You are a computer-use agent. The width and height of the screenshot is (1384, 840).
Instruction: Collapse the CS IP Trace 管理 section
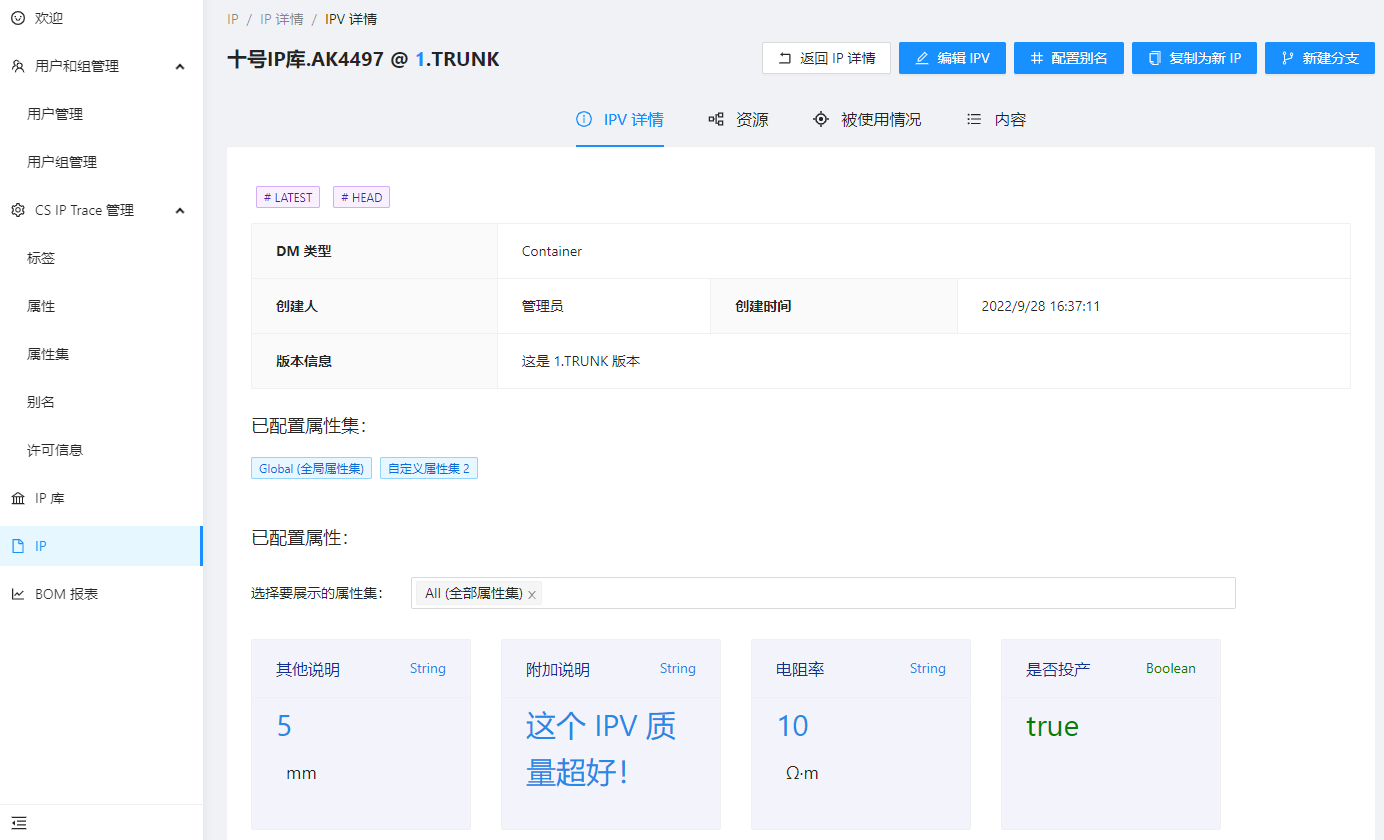pyautogui.click(x=180, y=210)
